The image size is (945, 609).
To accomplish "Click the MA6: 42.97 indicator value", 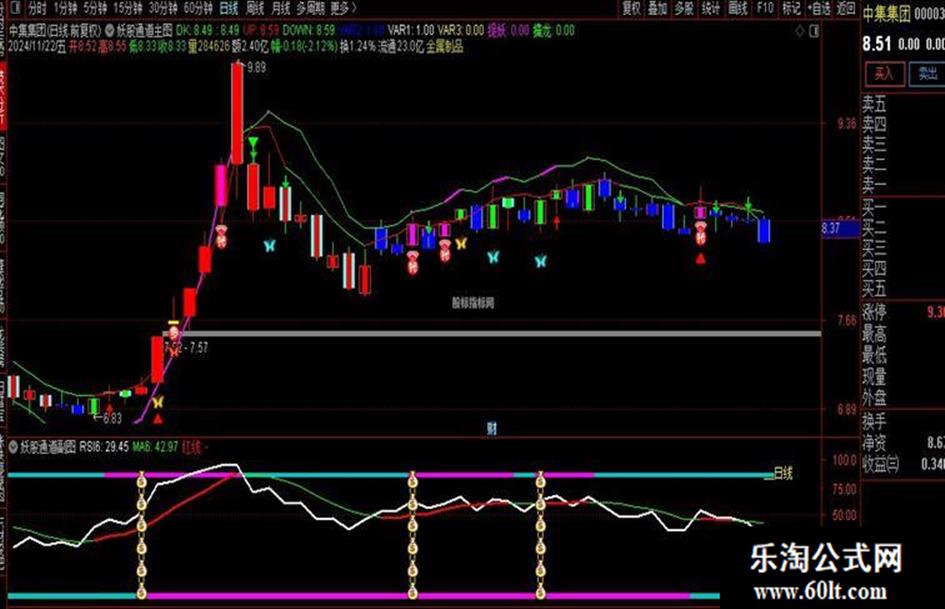I will pyautogui.click(x=155, y=447).
